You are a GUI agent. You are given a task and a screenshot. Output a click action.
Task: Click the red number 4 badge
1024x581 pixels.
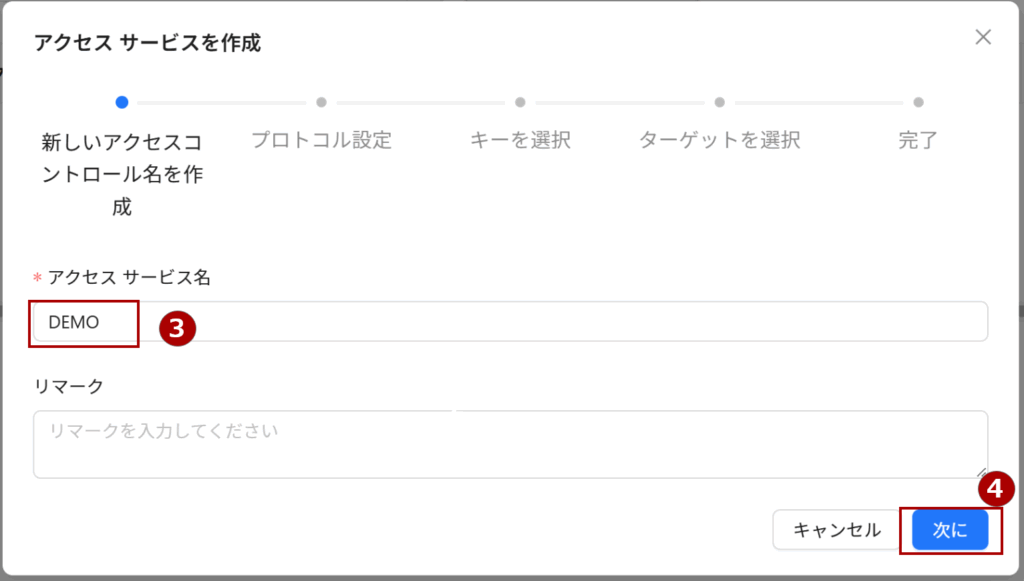coord(995,488)
